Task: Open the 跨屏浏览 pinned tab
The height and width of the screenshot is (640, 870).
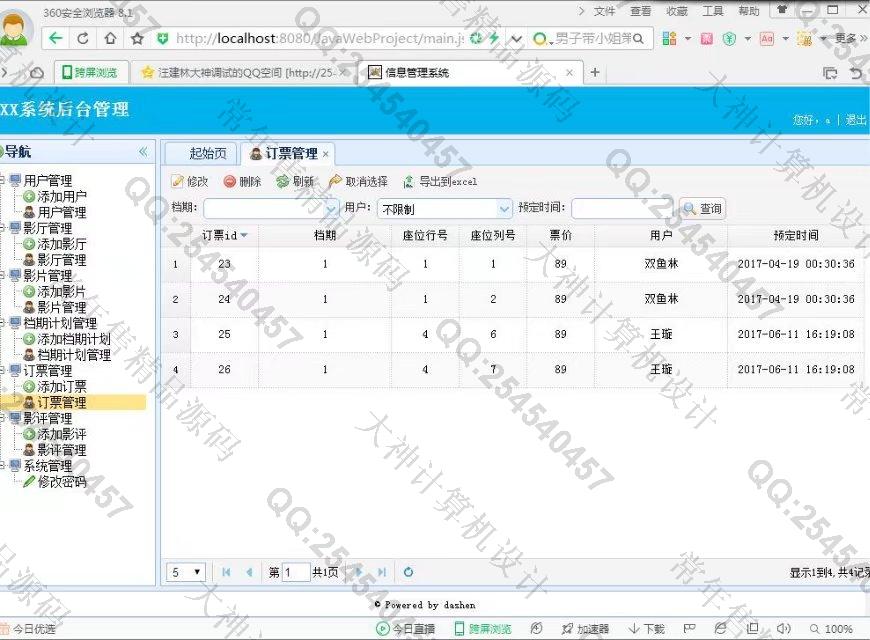Action: [90, 72]
